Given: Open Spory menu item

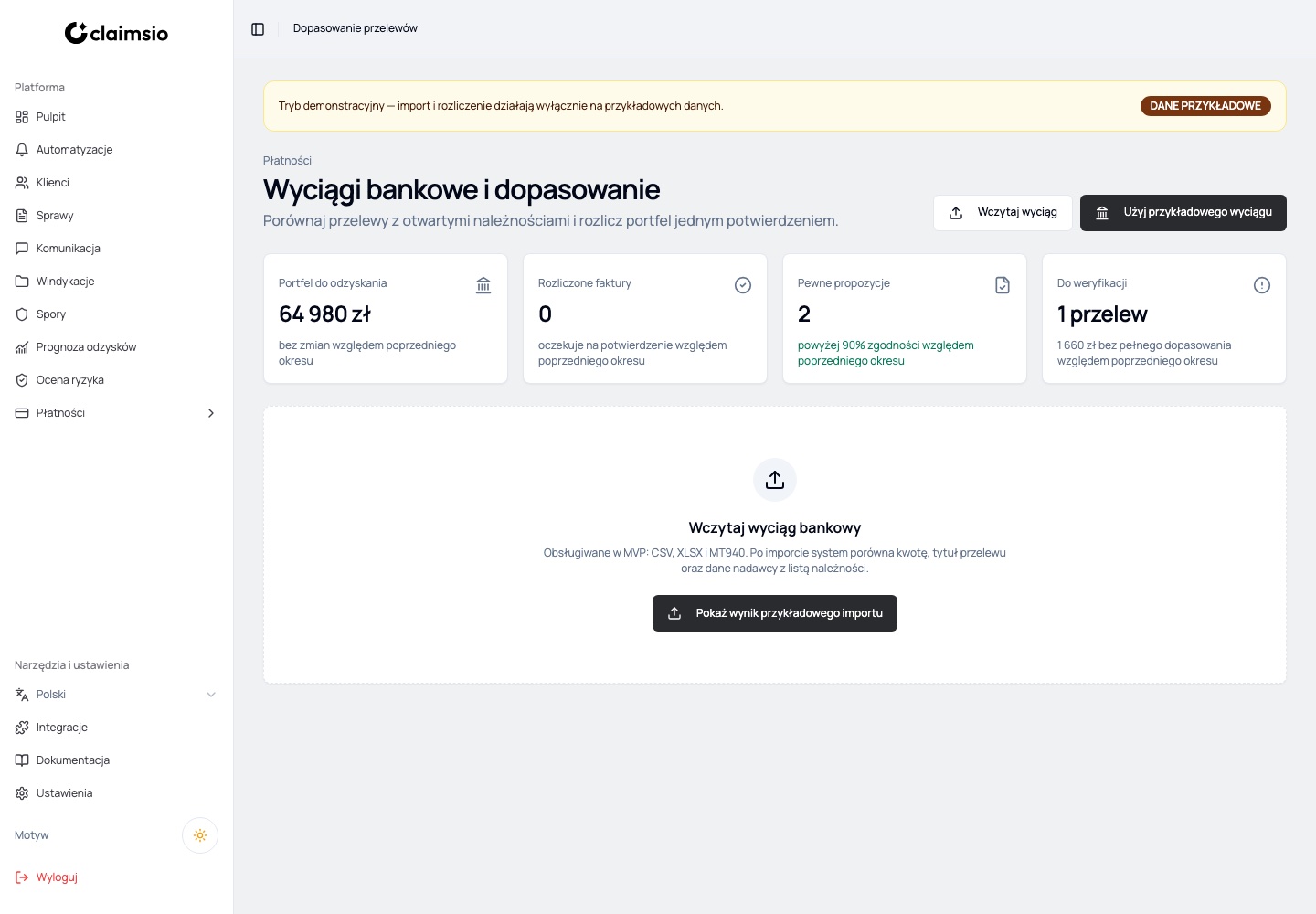Looking at the screenshot, I should click(x=116, y=314).
